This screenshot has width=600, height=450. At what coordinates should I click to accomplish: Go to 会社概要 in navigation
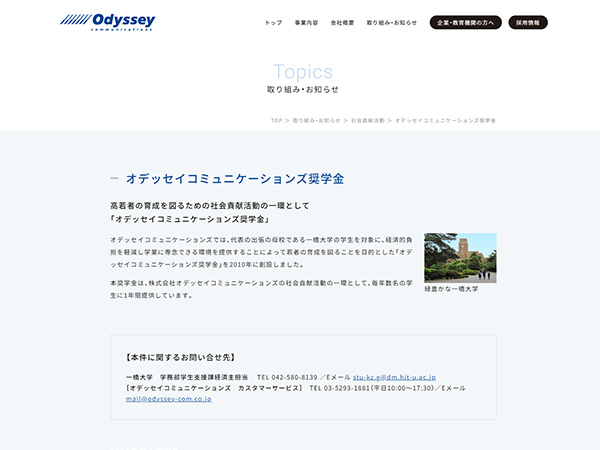[342, 22]
